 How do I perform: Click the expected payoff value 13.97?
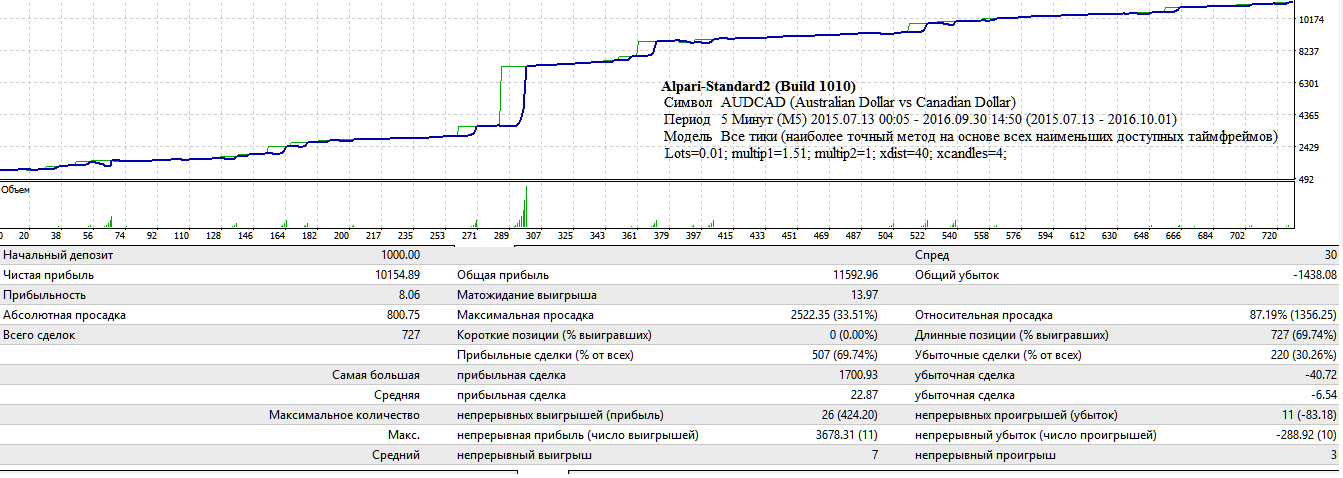865,295
